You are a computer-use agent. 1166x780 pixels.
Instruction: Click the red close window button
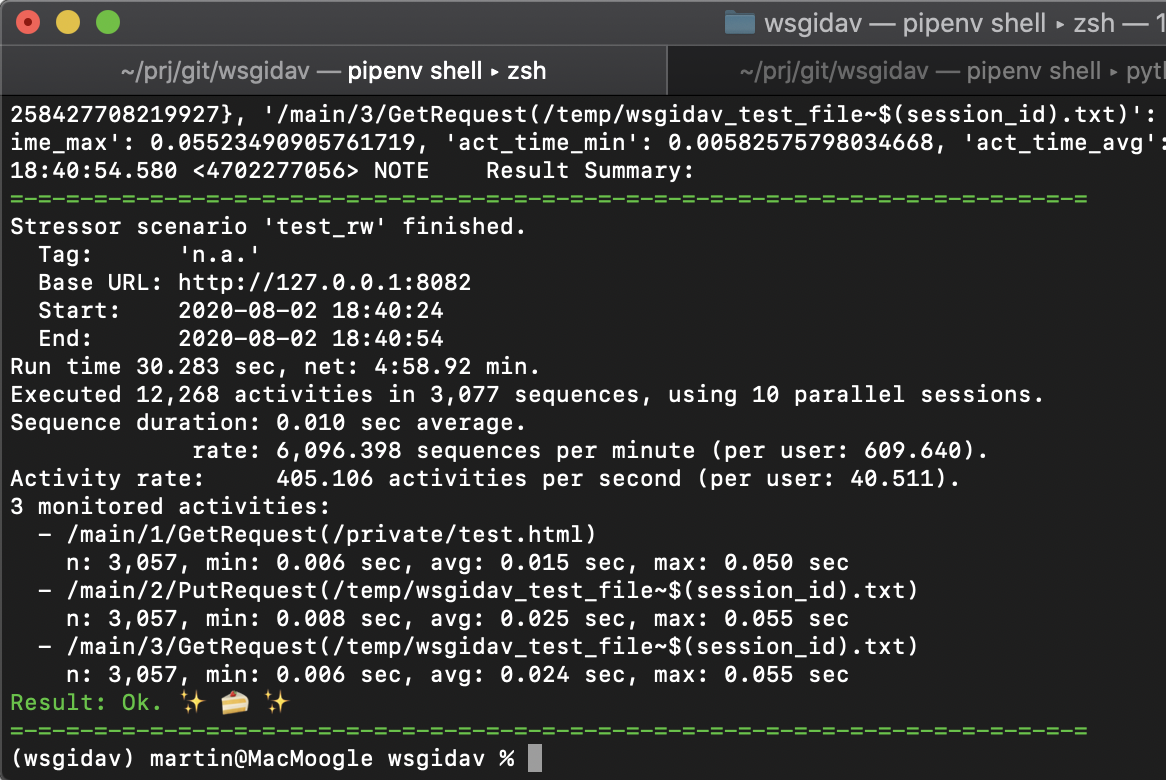[28, 22]
